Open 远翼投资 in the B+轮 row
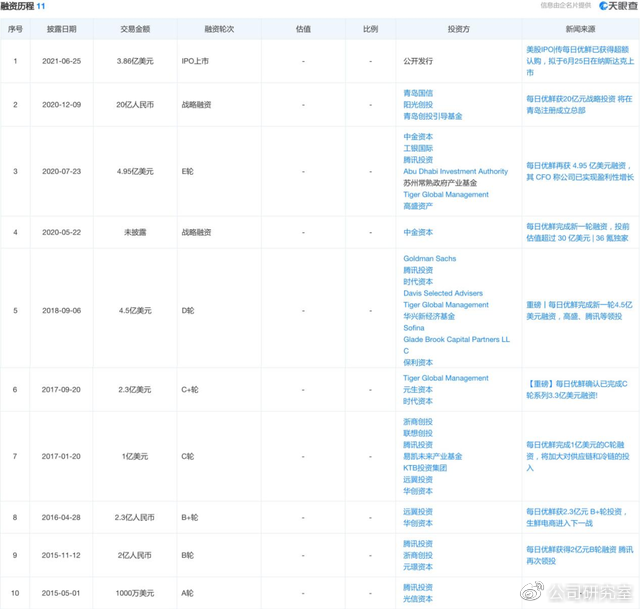640x609 pixels. tap(418, 511)
